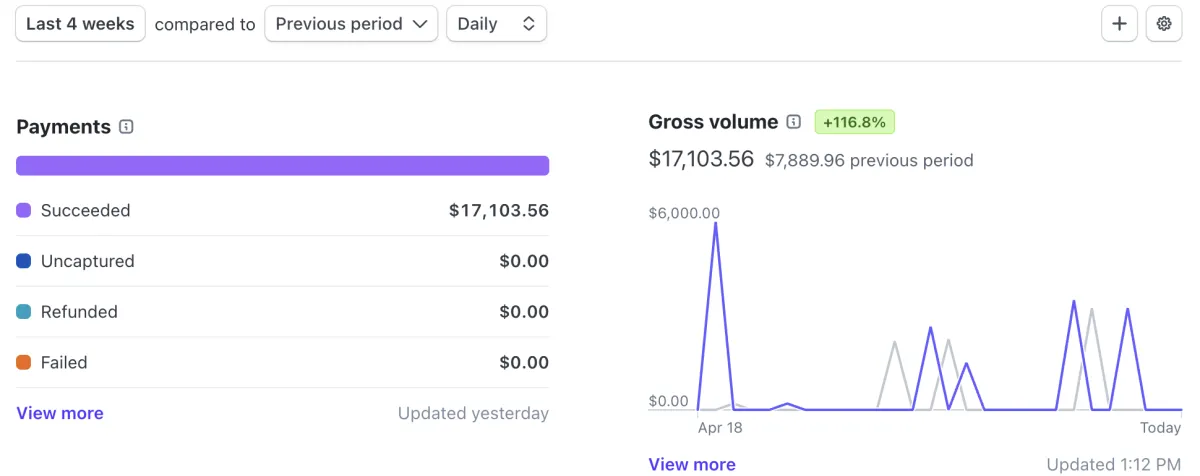1200x476 pixels.
Task: Click View more under Payments
Action: pos(60,413)
